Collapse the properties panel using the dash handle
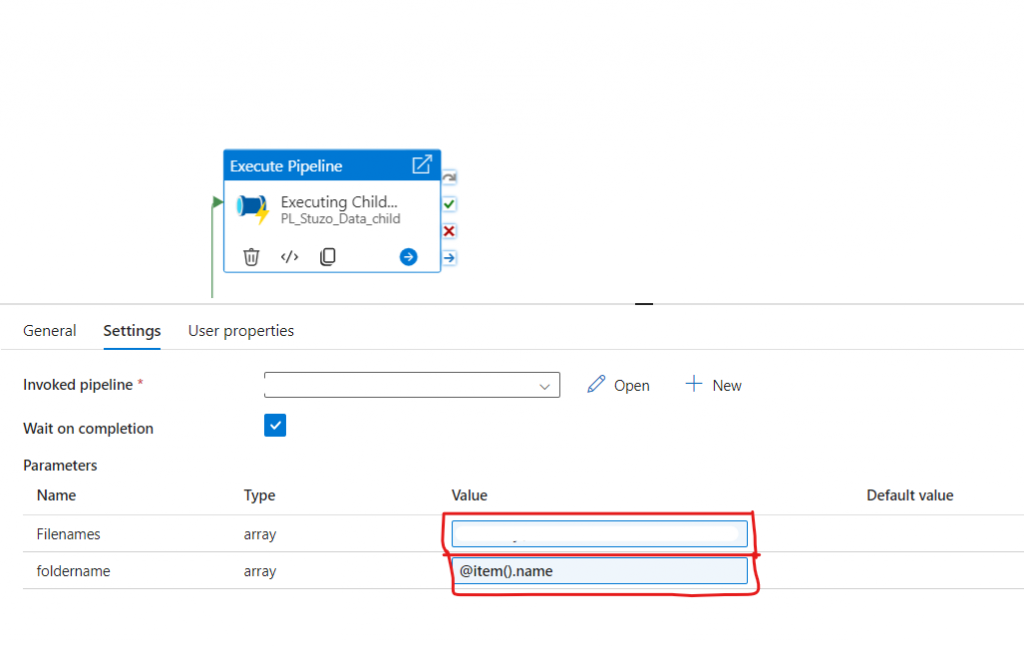1024x647 pixels. 644,303
